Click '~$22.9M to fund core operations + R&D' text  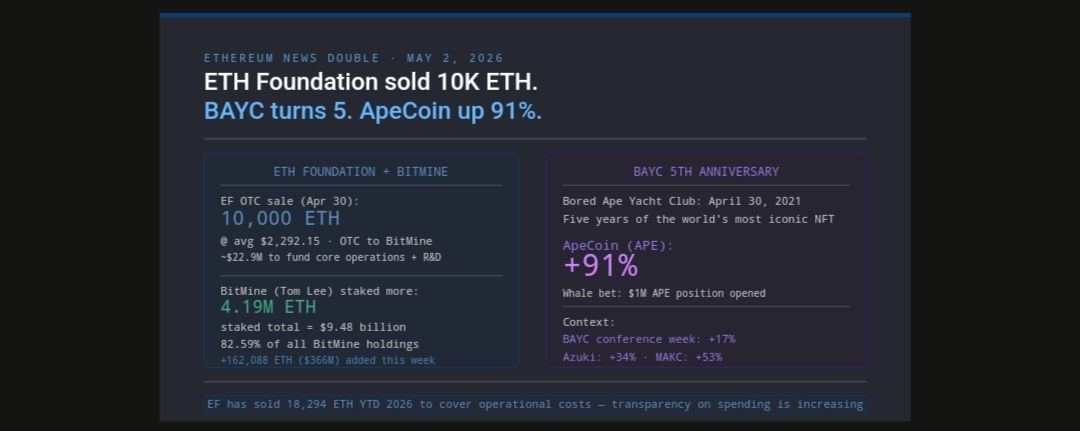click(x=331, y=257)
